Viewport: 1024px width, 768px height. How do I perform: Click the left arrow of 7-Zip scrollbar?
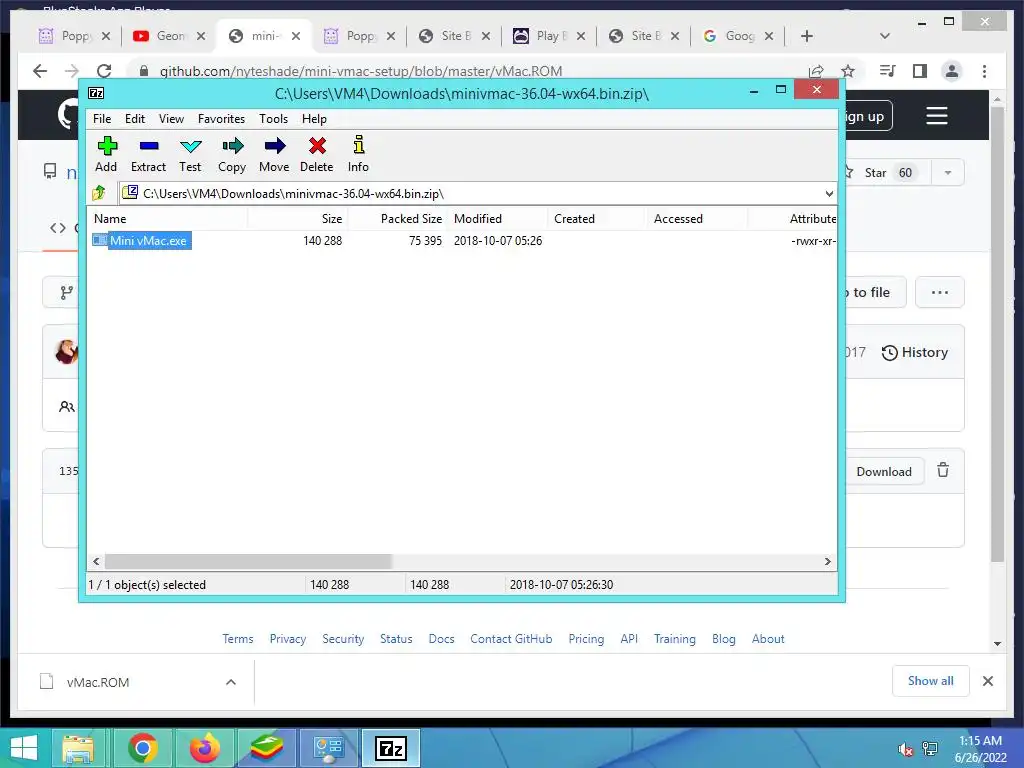click(x=97, y=561)
